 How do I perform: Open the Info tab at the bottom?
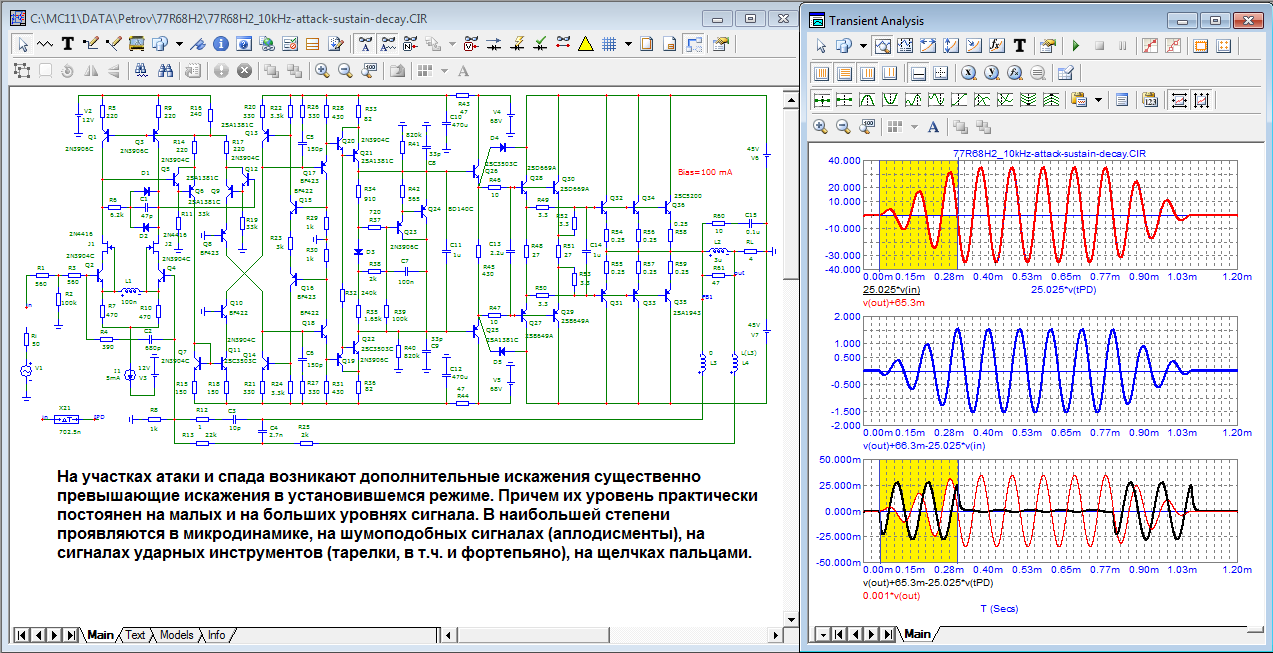click(216, 635)
